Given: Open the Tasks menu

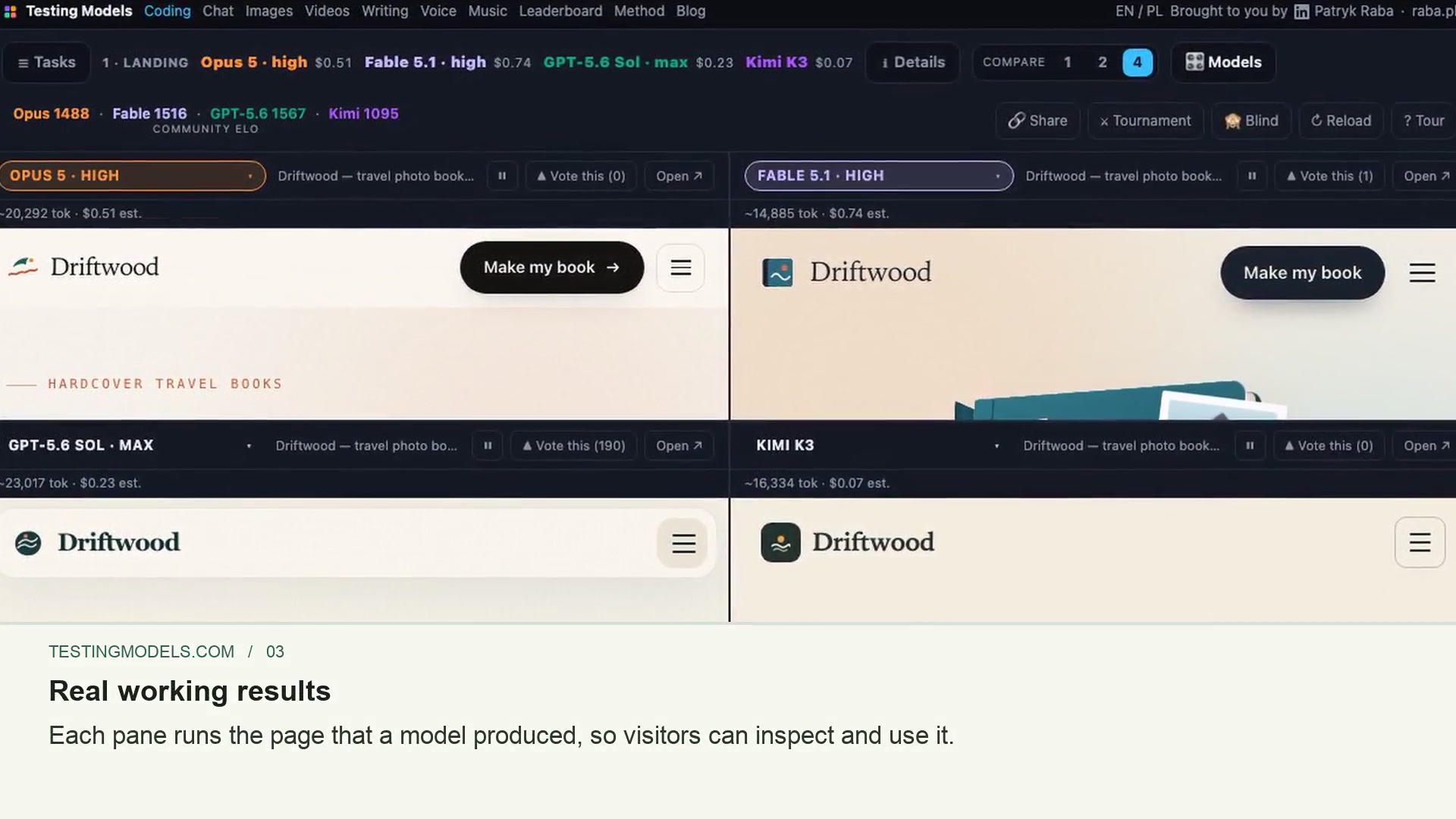Looking at the screenshot, I should coord(47,62).
